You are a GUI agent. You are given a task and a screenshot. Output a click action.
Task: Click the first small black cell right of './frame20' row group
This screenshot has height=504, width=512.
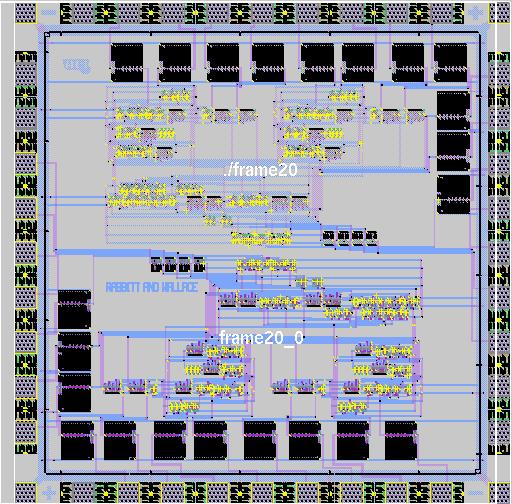click(x=328, y=238)
